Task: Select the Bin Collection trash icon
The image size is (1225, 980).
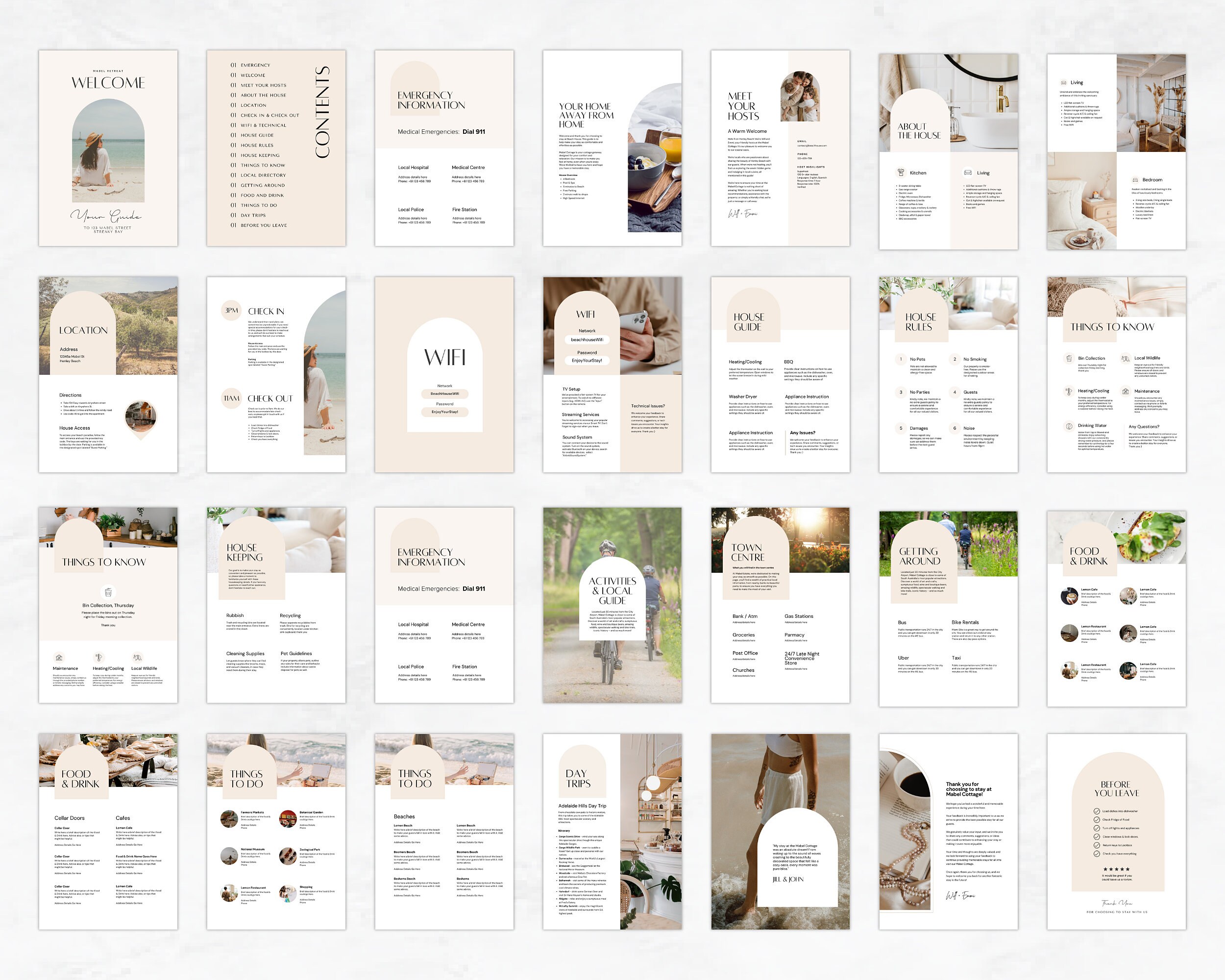Action: pyautogui.click(x=1069, y=359)
